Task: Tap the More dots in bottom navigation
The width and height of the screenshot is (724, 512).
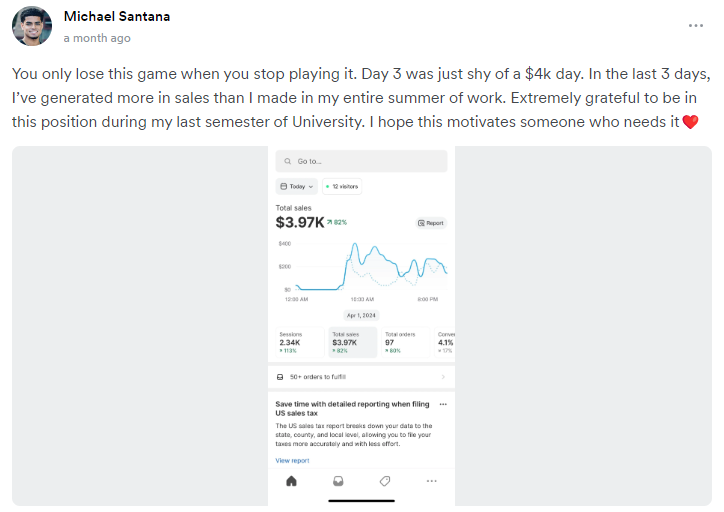Action: point(432,481)
